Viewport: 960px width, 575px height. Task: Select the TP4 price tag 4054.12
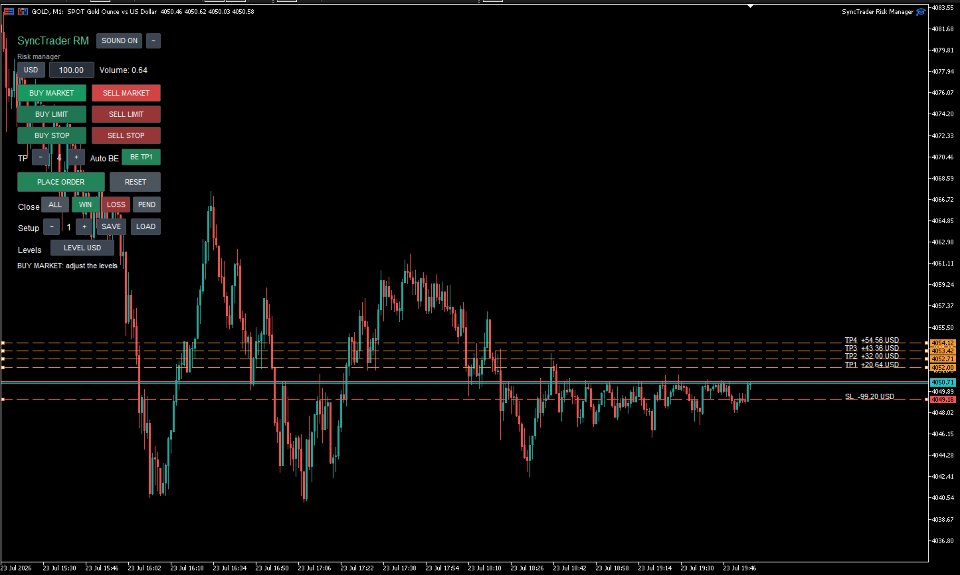943,343
